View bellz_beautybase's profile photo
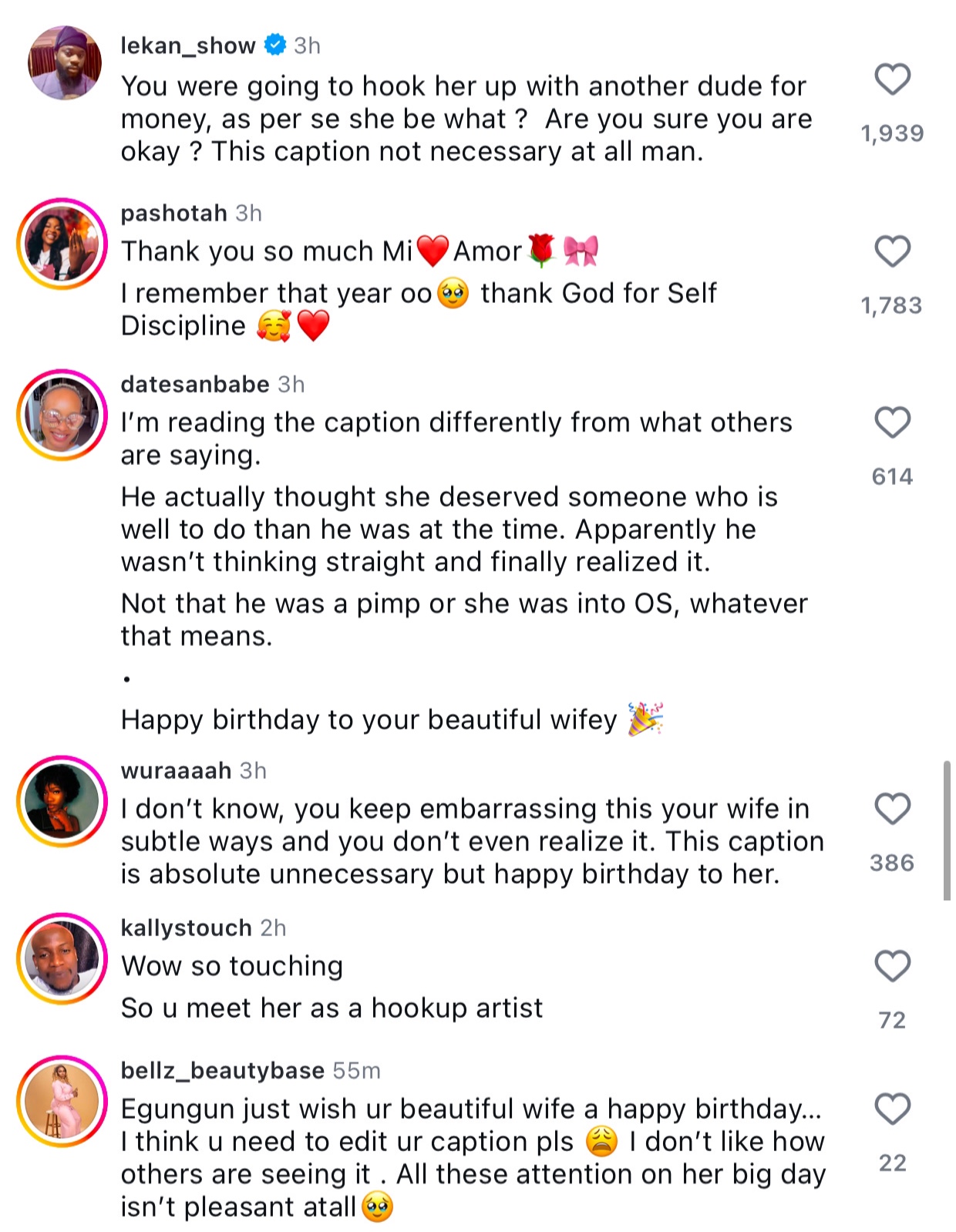Viewport: 956px width, 1232px height. click(x=62, y=1101)
